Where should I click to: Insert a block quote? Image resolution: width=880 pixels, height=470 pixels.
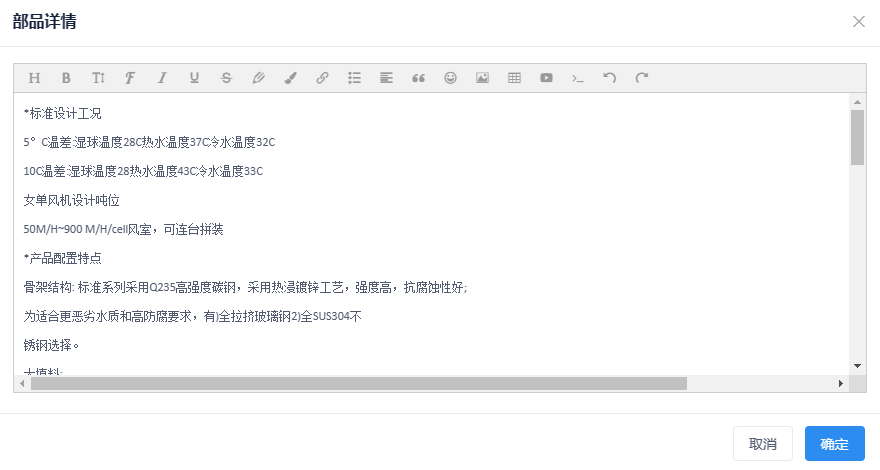418,78
